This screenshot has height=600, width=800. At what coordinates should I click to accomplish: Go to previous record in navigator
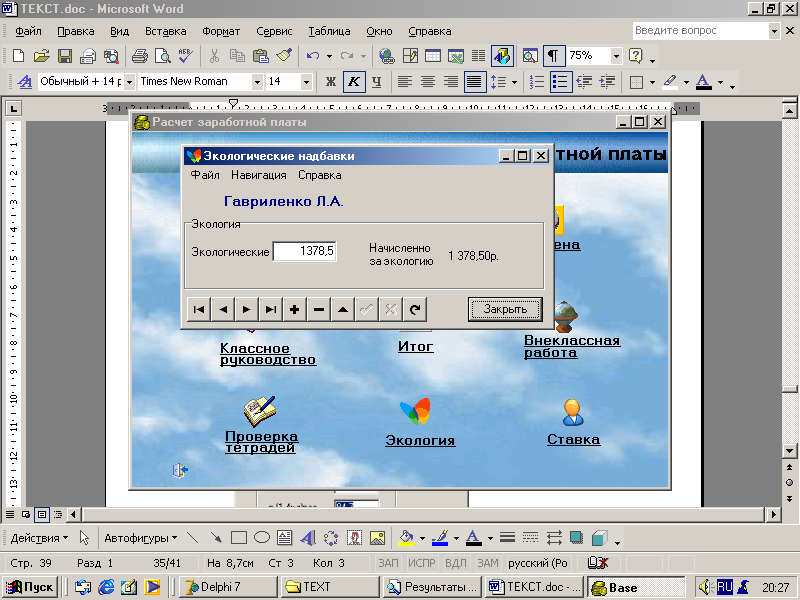(223, 309)
